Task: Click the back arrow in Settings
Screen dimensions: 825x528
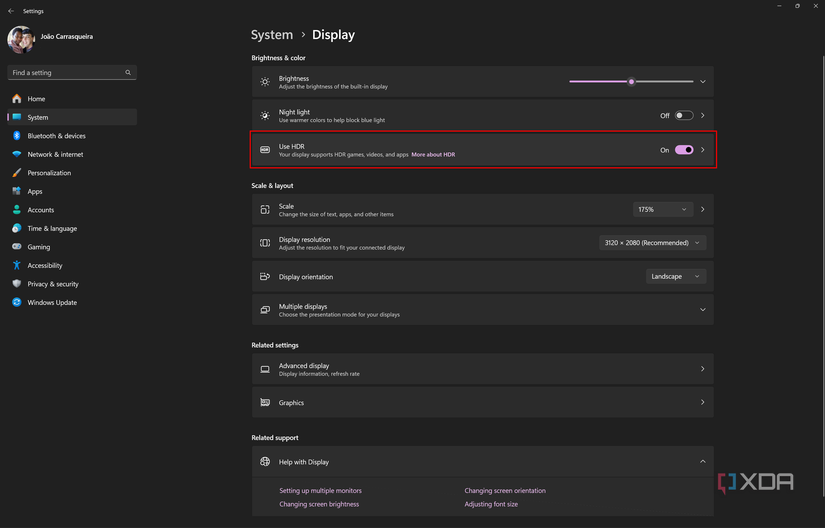Action: 11,11
